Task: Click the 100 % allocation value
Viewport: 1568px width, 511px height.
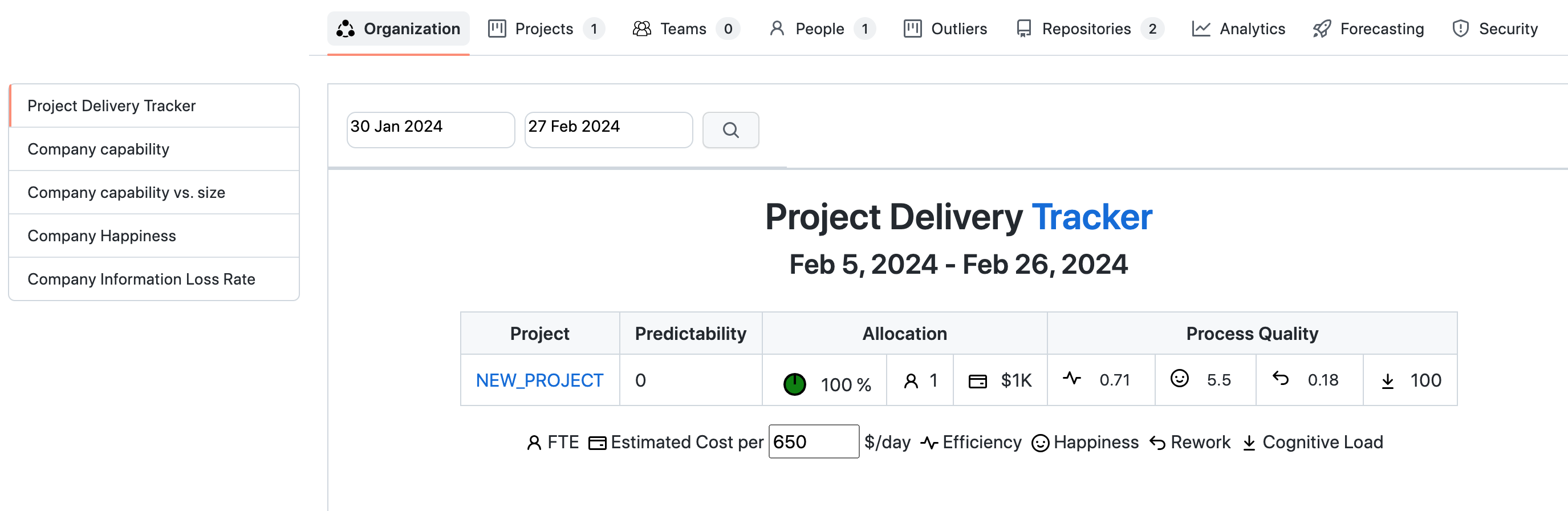Action: tap(846, 385)
